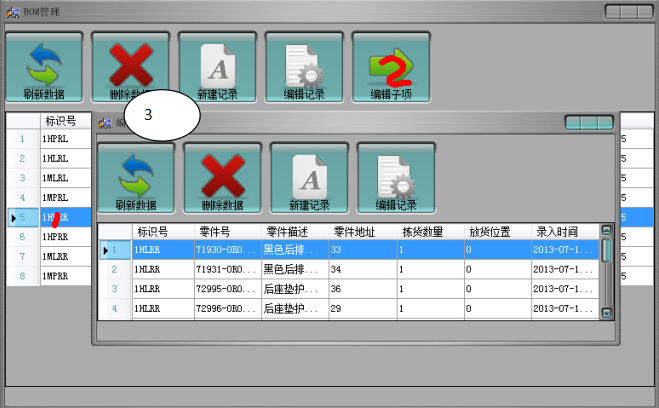Click the sub-table scrollbar up arrow
The height and width of the screenshot is (408, 659).
tap(606, 230)
